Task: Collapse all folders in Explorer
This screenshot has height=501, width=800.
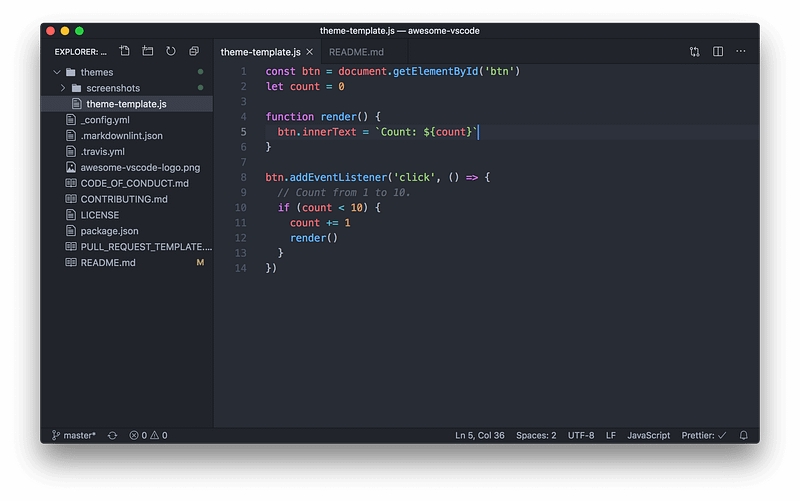Action: point(194,51)
